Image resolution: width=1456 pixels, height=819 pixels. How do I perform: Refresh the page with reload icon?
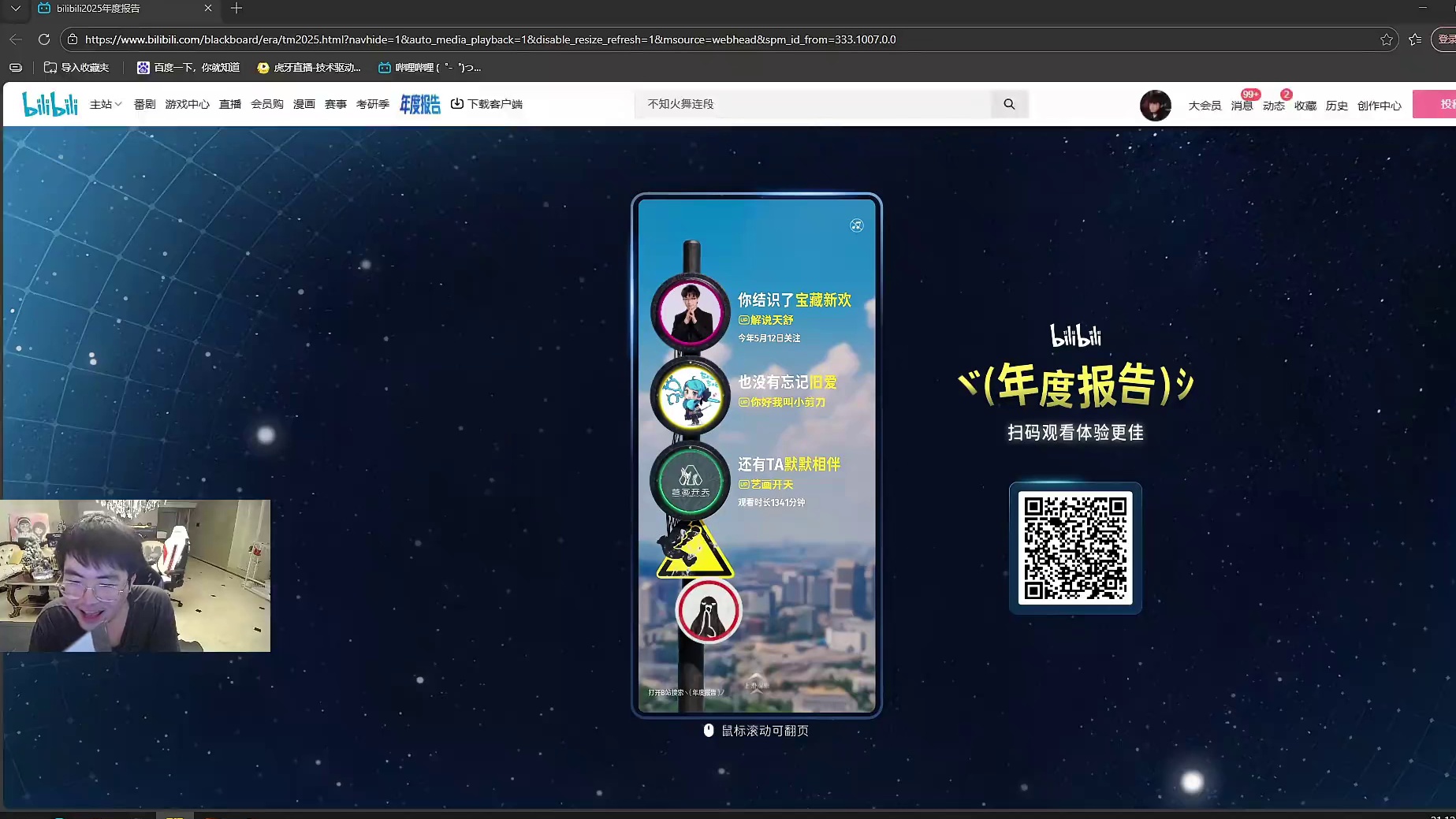pyautogui.click(x=44, y=39)
